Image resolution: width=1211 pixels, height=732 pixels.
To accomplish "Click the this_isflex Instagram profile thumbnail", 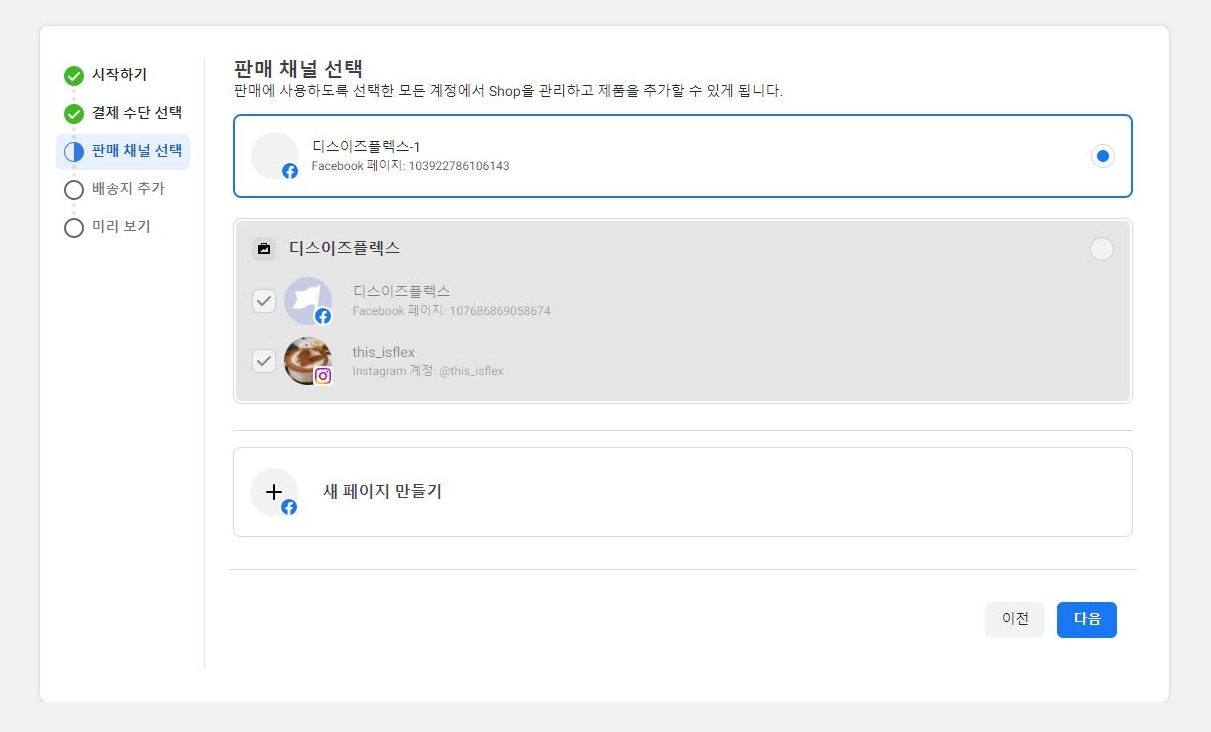I will coord(308,361).
